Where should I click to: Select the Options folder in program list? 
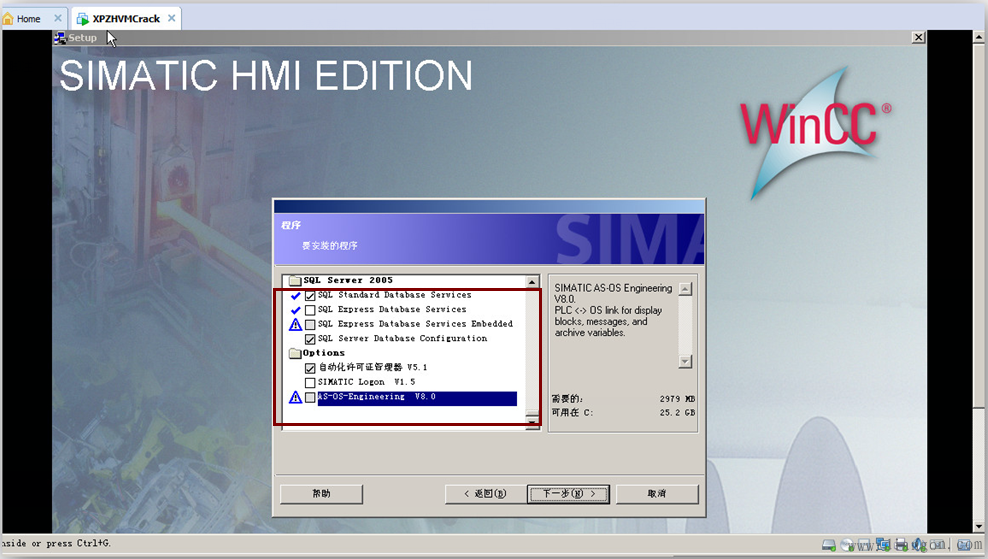click(x=323, y=353)
